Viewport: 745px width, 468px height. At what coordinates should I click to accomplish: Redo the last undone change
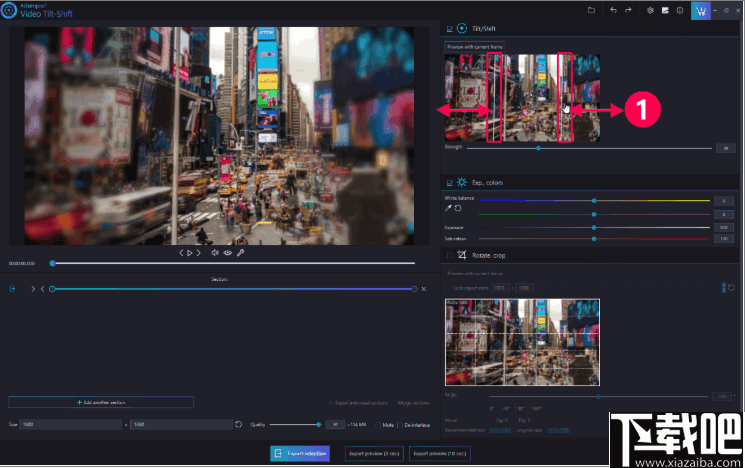[627, 10]
